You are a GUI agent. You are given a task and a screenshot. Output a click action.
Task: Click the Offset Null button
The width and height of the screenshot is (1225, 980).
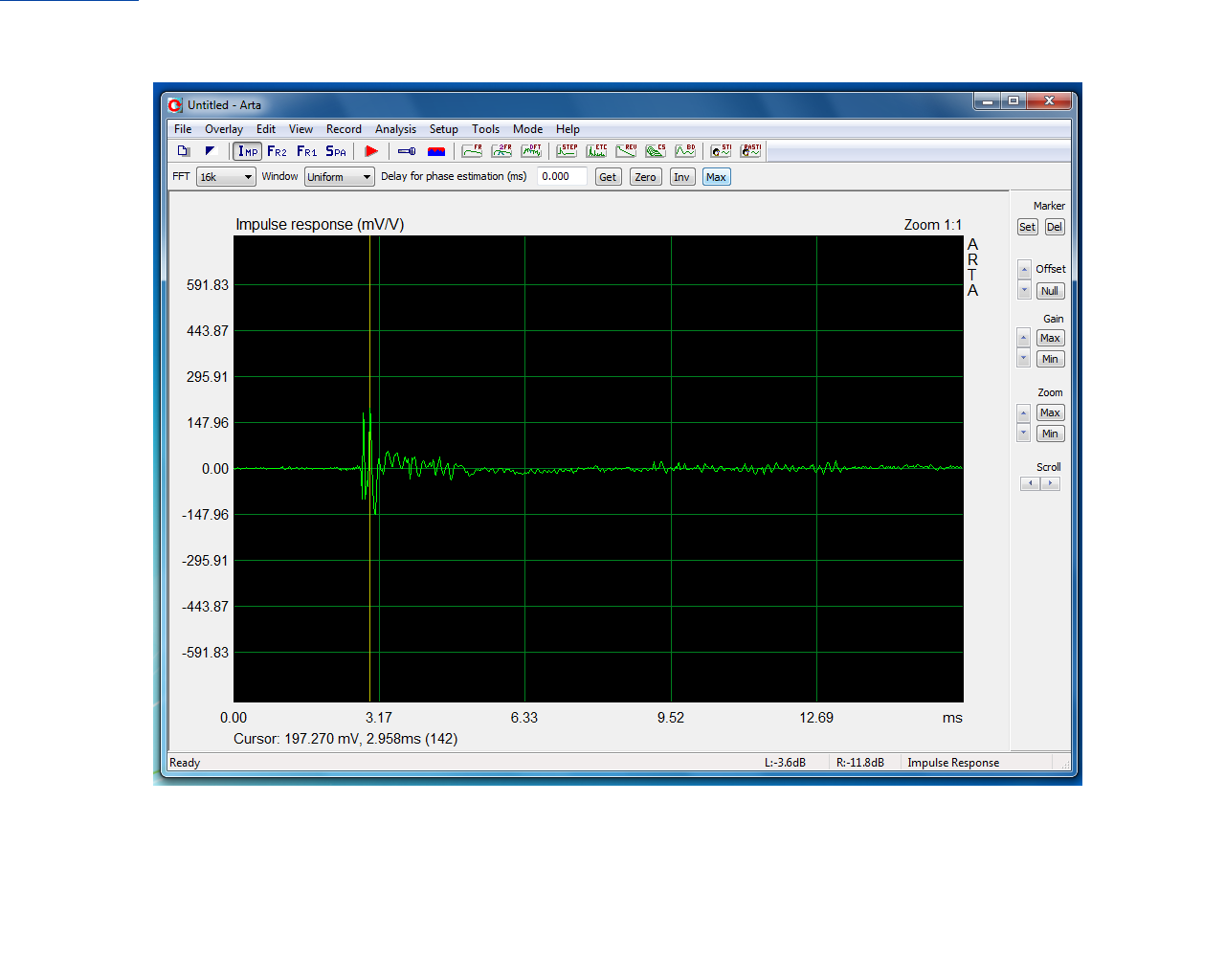[x=1050, y=291]
